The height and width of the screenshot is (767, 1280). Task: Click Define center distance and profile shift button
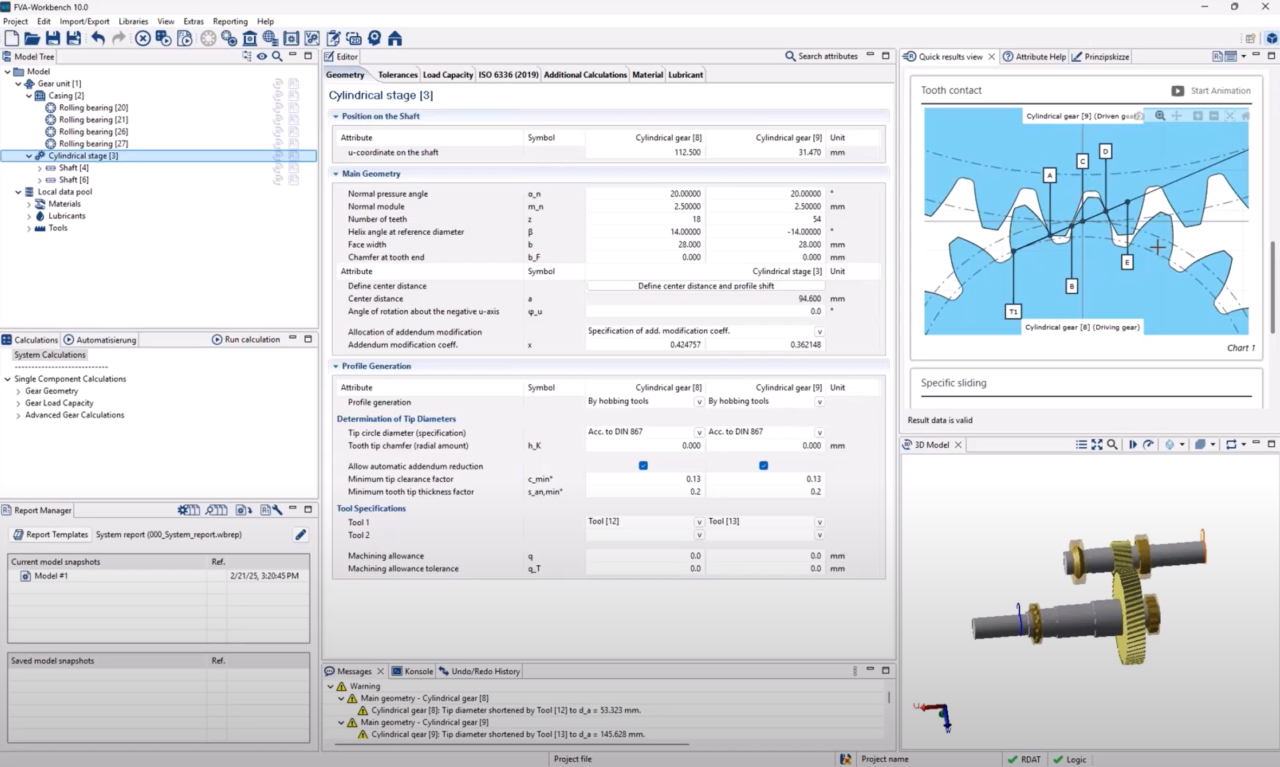(706, 286)
